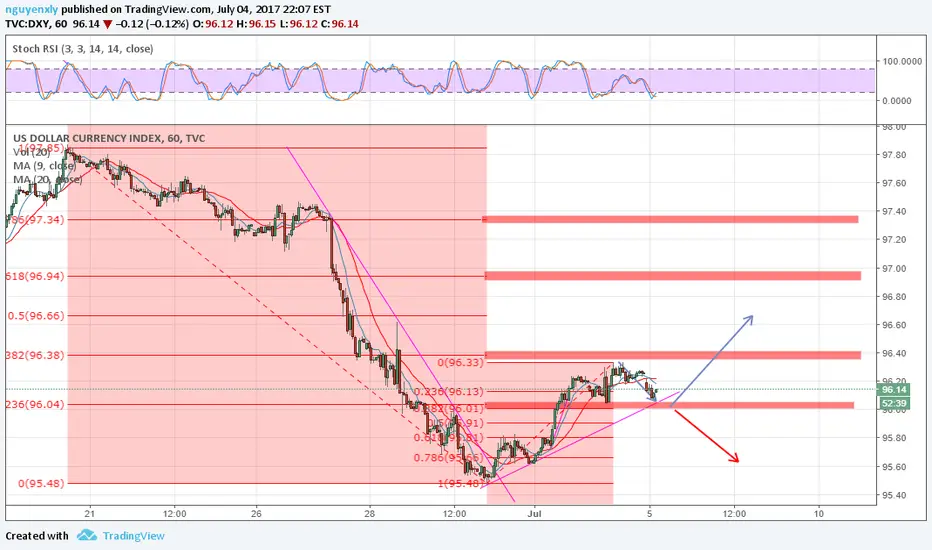Select the red zone rectangle at 97.34 level
This screenshot has width=932, height=550.
click(670, 219)
